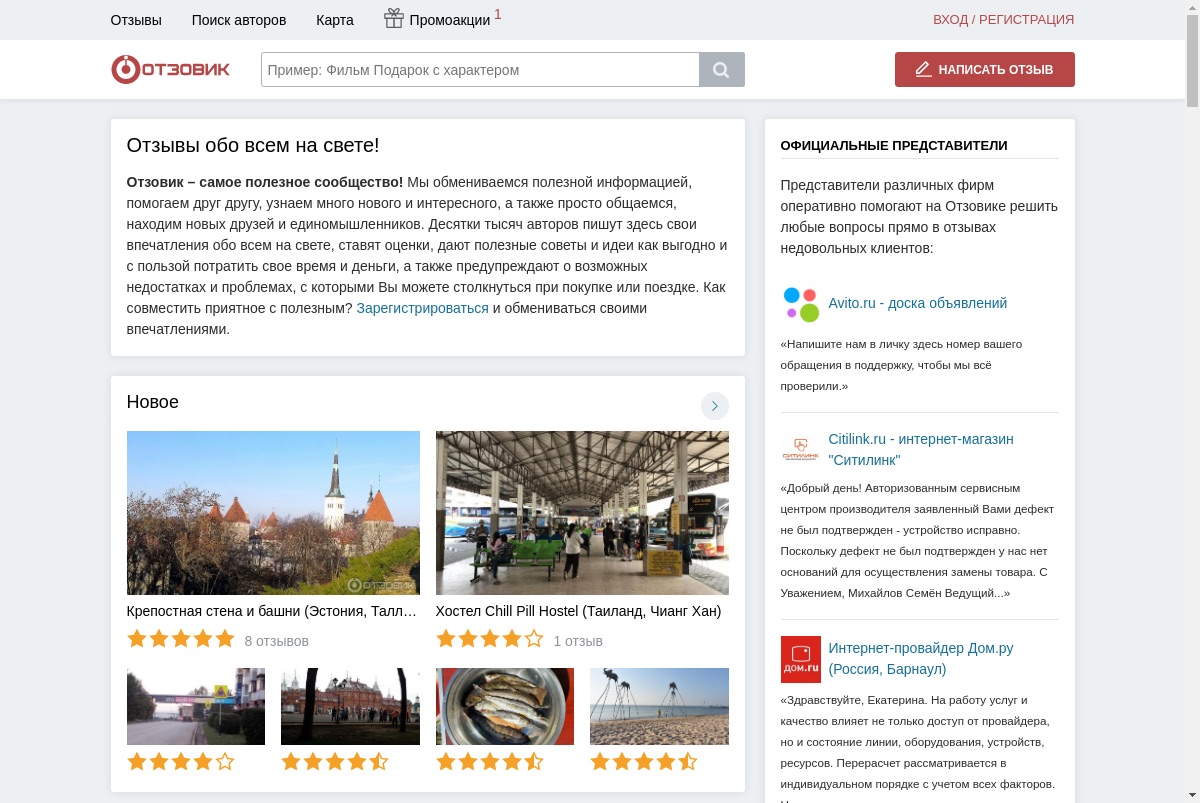1200x803 pixels.
Task: Click the Avito.ru - доска объявлений link
Action: coord(918,303)
